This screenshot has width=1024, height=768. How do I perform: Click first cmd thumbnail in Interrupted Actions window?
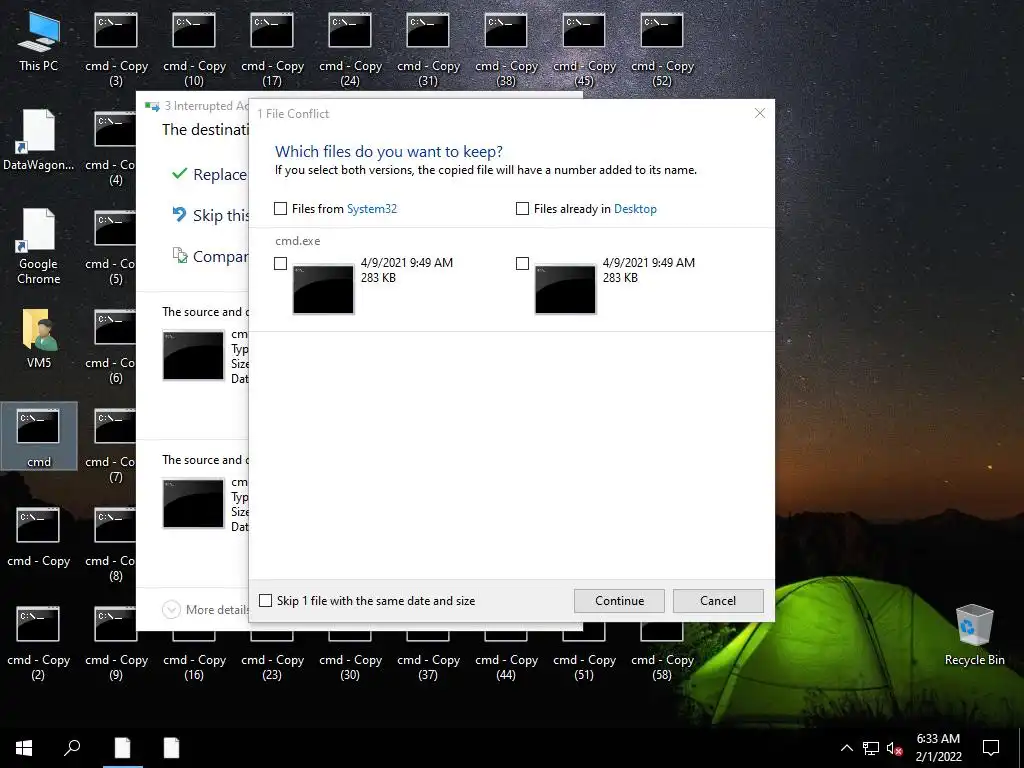click(193, 355)
